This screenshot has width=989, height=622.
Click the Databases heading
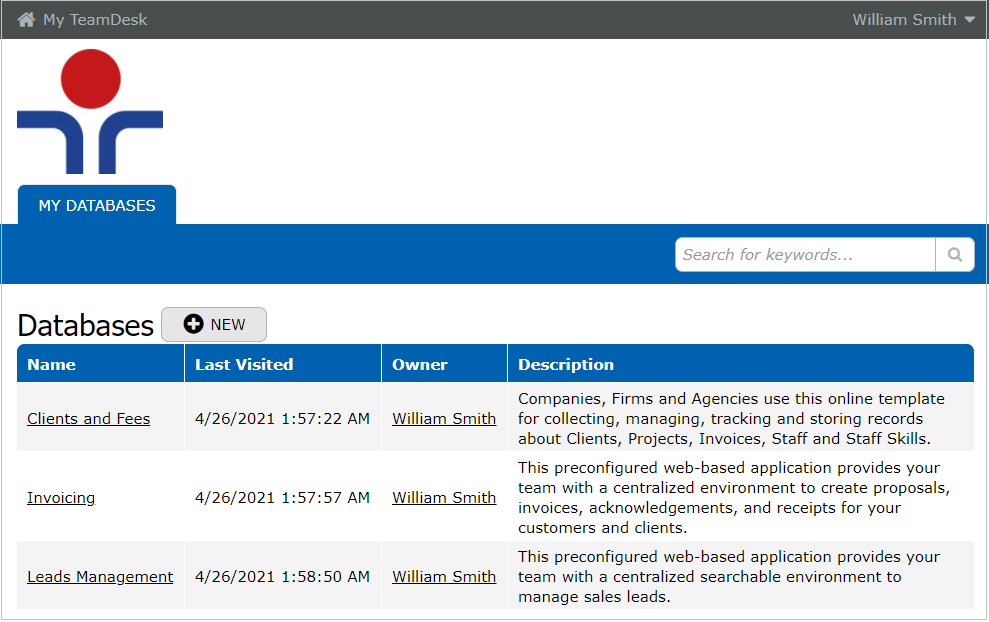(x=86, y=326)
